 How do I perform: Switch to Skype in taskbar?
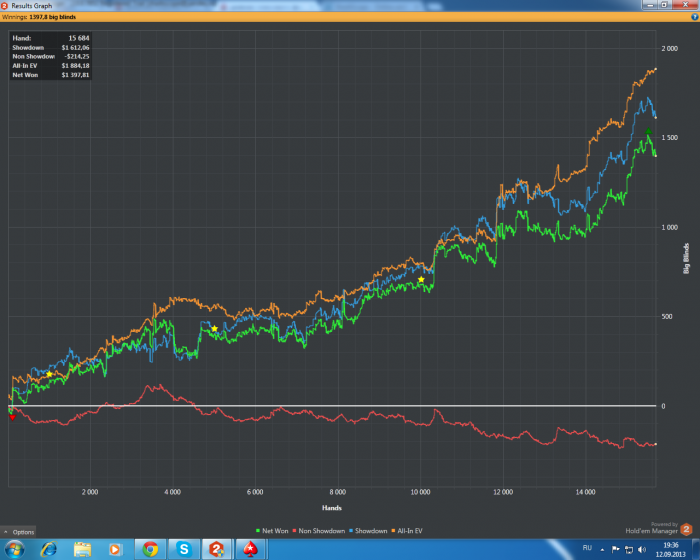point(183,549)
